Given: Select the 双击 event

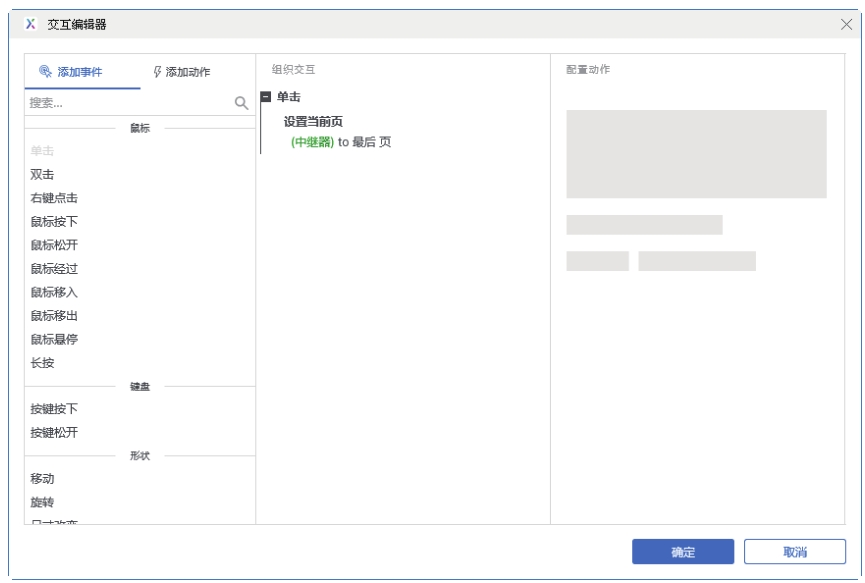Looking at the screenshot, I should 43,174.
